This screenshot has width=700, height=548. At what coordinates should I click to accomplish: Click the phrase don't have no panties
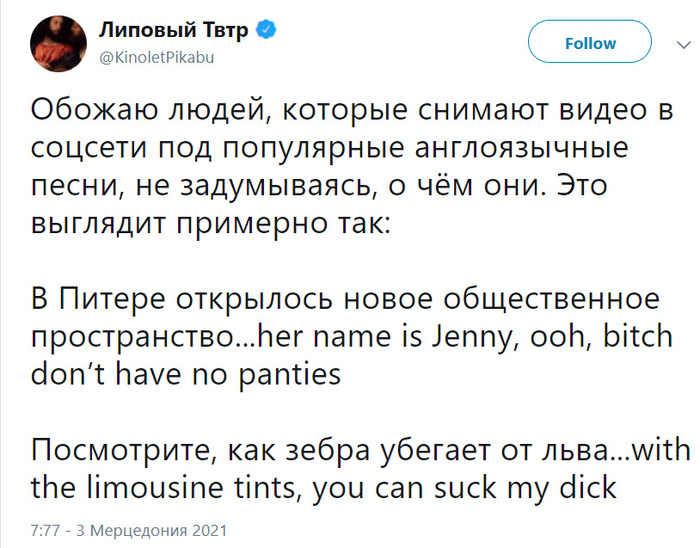[186, 374]
